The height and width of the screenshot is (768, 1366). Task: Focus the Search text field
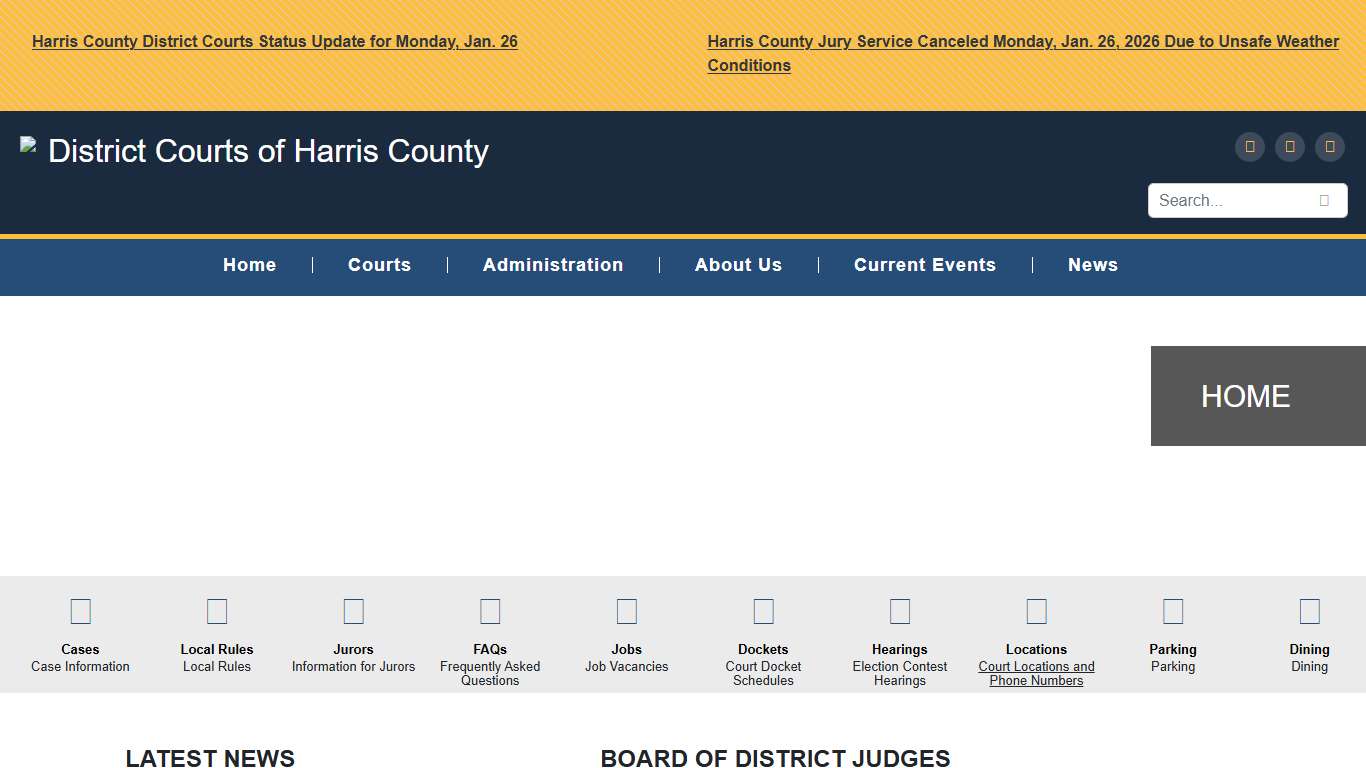[x=1230, y=201]
